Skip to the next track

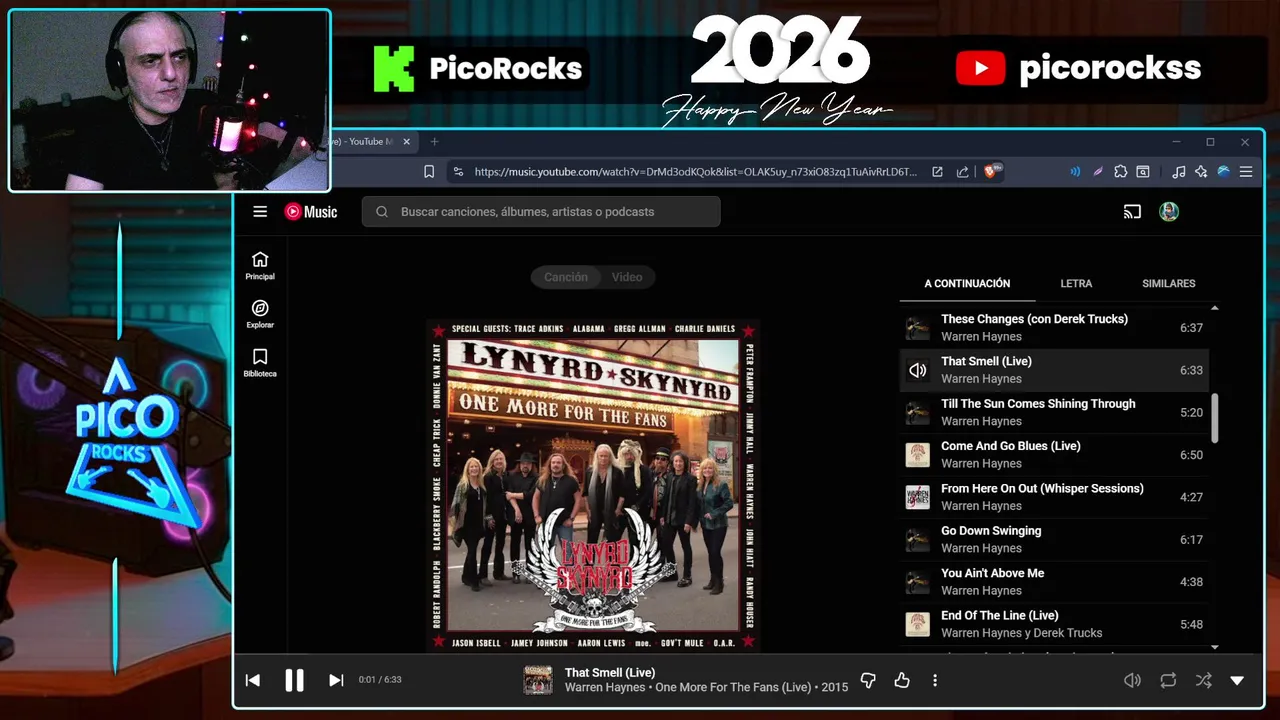336,680
